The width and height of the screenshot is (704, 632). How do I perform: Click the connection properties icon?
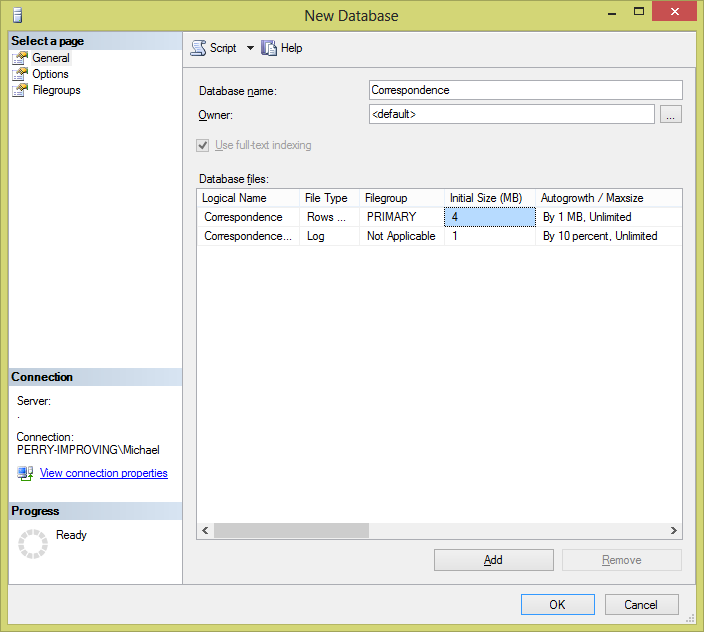point(26,473)
